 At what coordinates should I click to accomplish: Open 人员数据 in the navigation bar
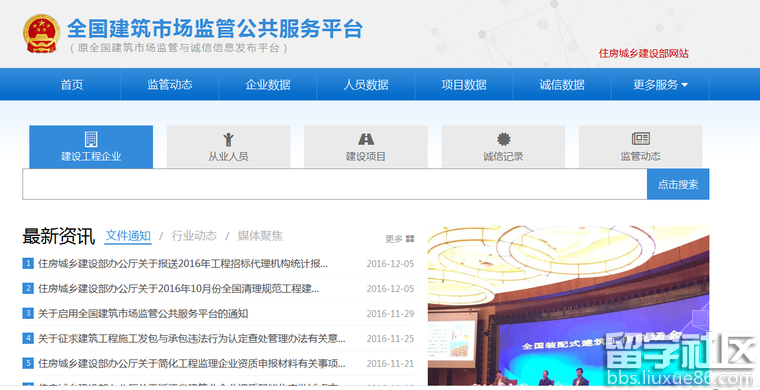point(366,85)
